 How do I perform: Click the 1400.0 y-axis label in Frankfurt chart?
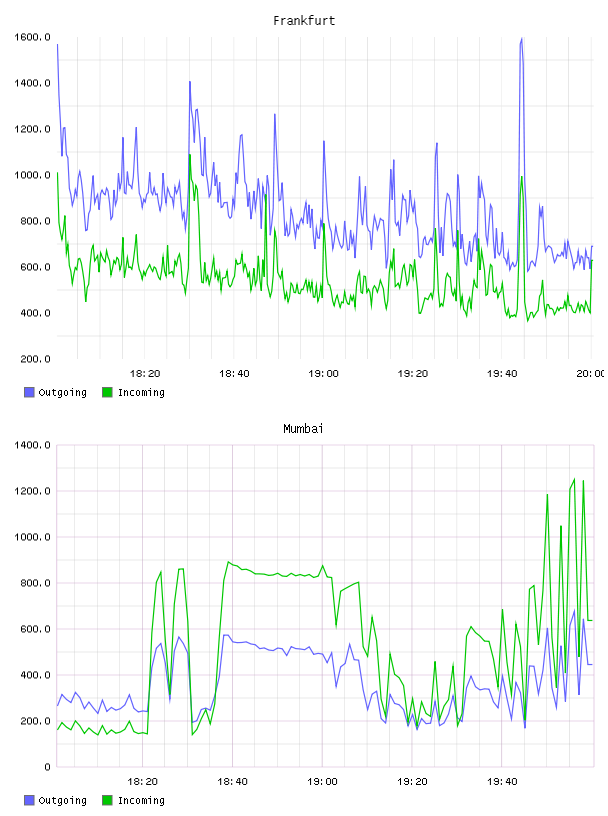pos(32,83)
